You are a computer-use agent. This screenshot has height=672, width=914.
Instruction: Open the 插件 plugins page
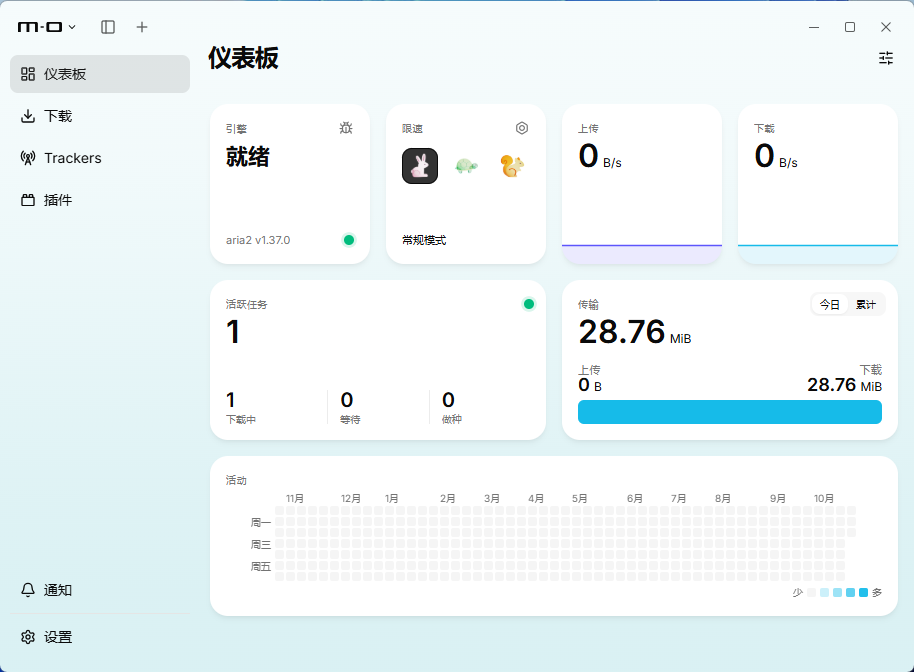100,200
